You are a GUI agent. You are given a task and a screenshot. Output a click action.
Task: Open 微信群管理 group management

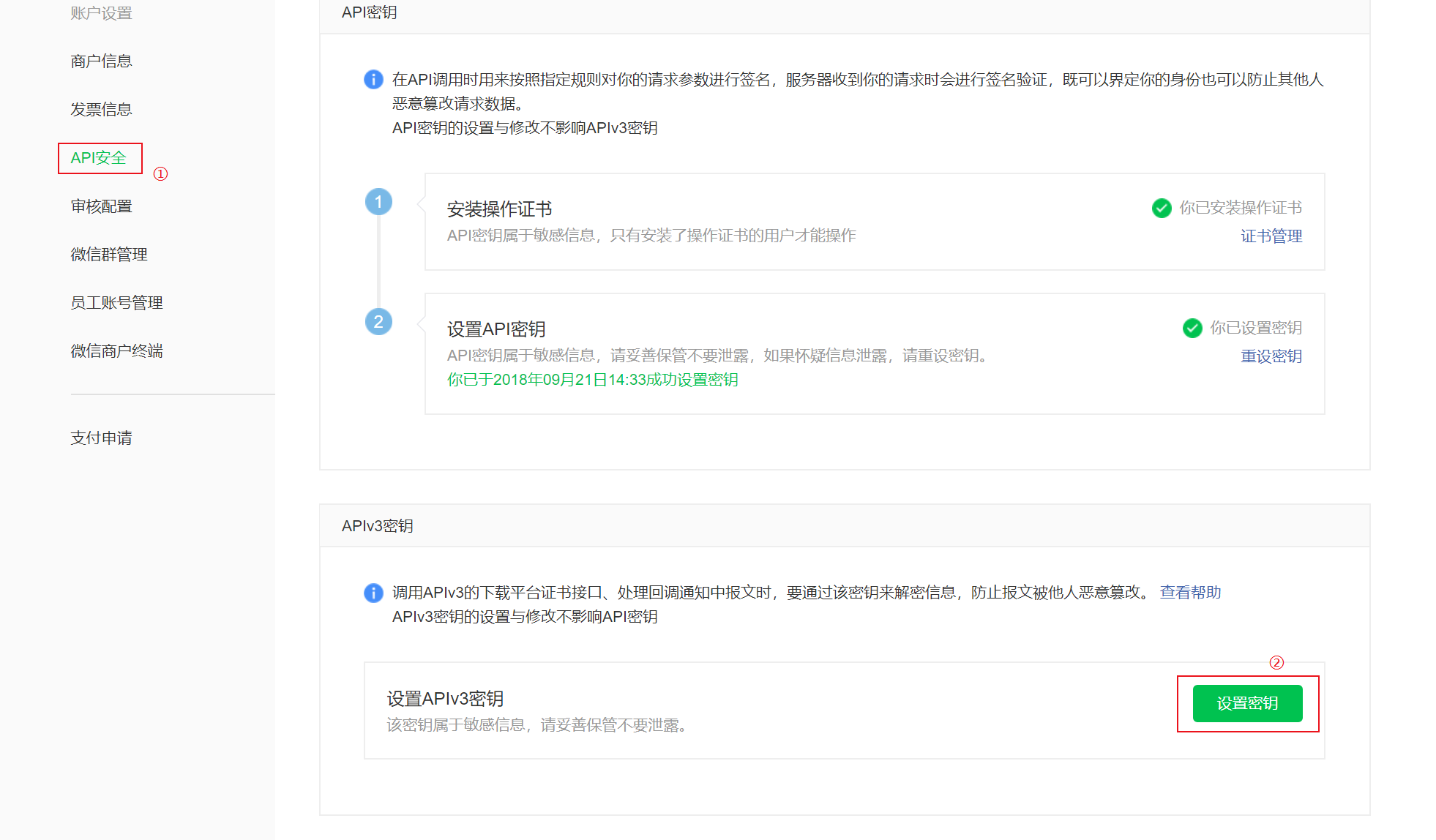click(x=108, y=254)
